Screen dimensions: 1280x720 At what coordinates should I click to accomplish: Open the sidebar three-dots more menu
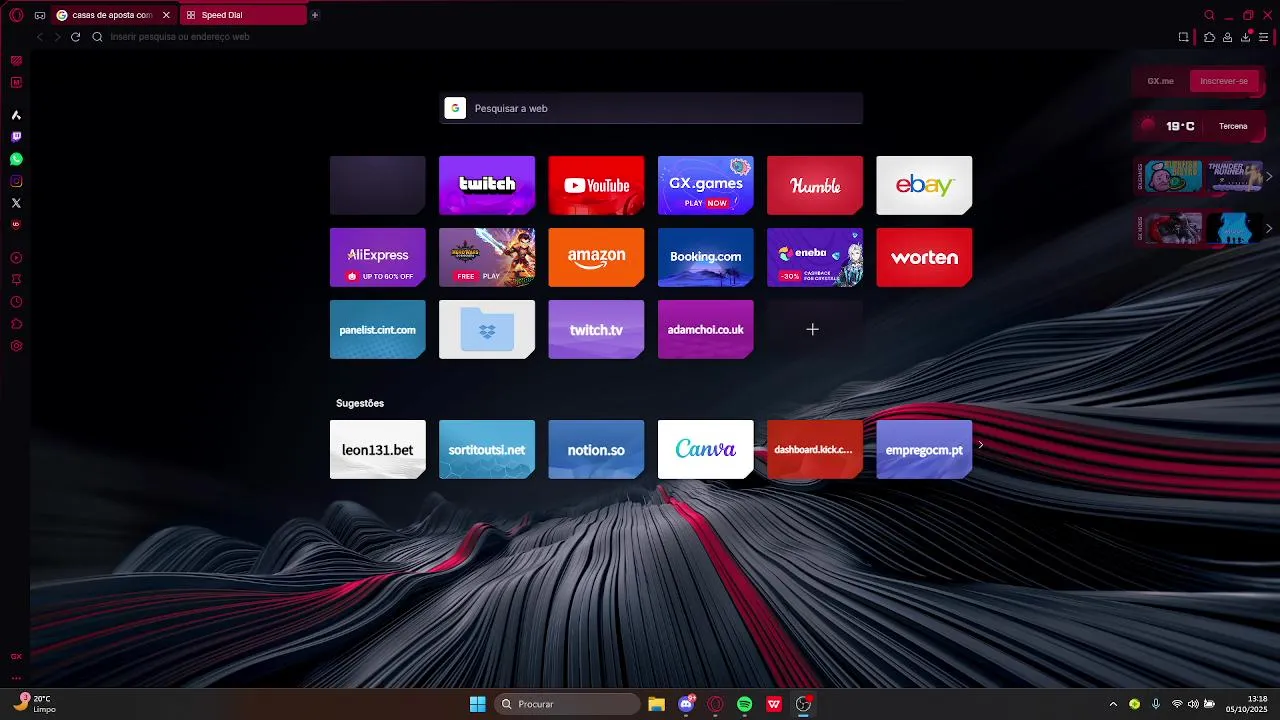(16, 678)
